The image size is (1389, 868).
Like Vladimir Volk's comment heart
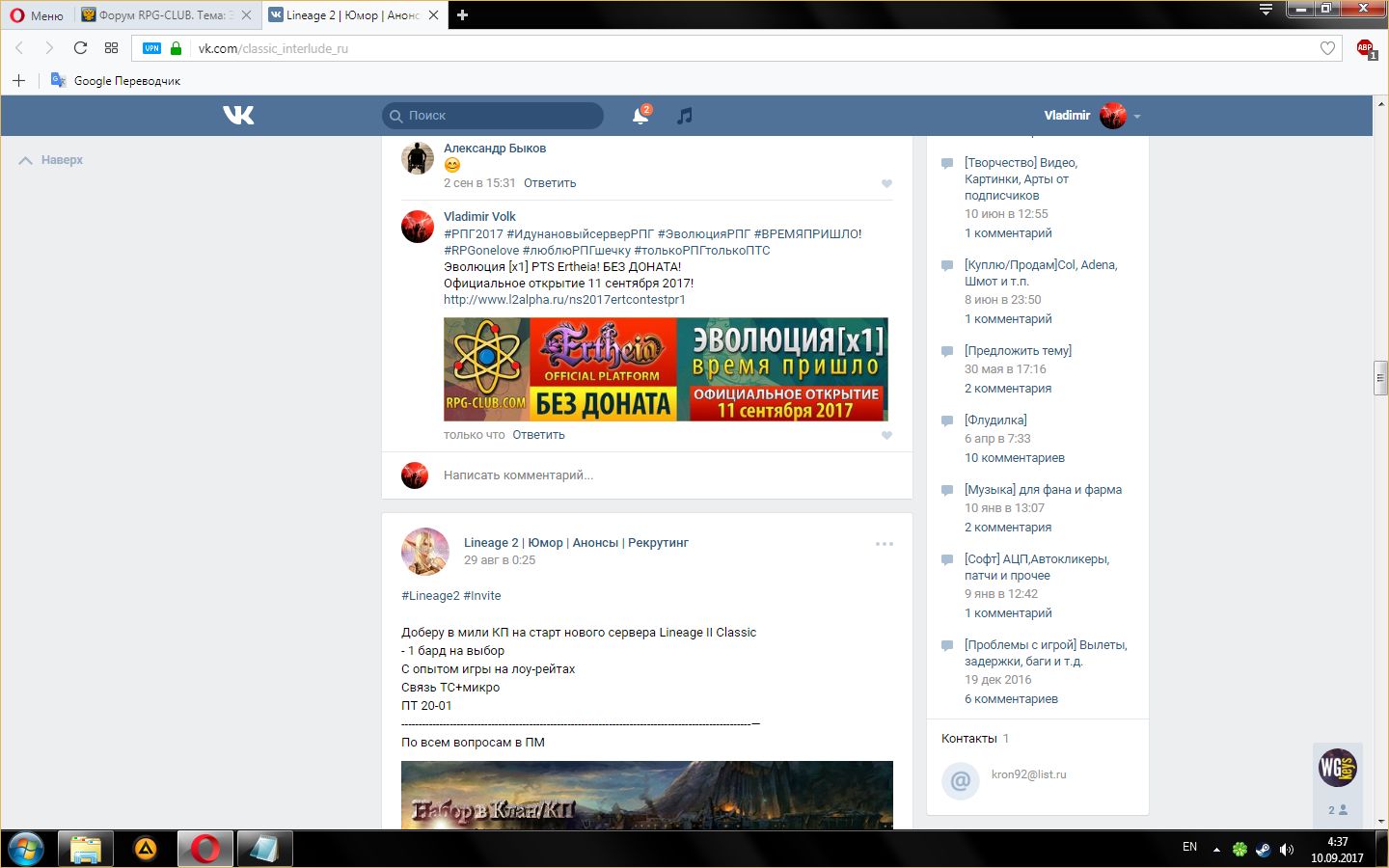coord(886,435)
